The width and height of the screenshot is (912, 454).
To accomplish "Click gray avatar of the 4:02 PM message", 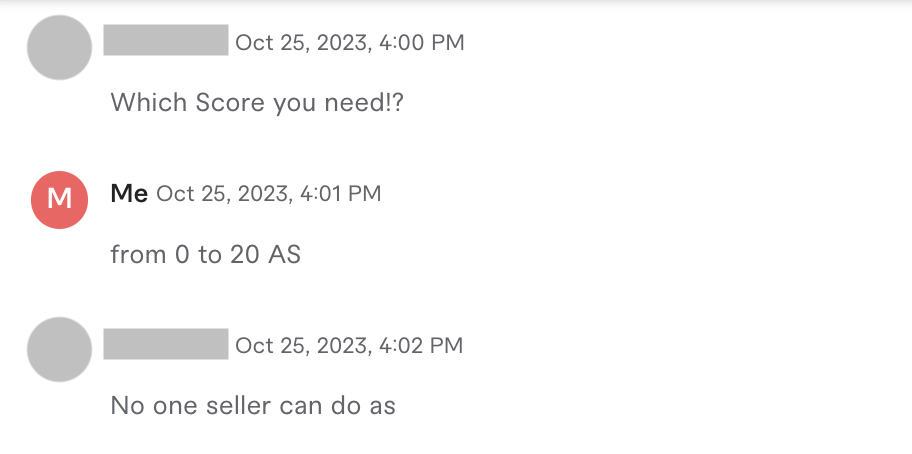I will 59,349.
